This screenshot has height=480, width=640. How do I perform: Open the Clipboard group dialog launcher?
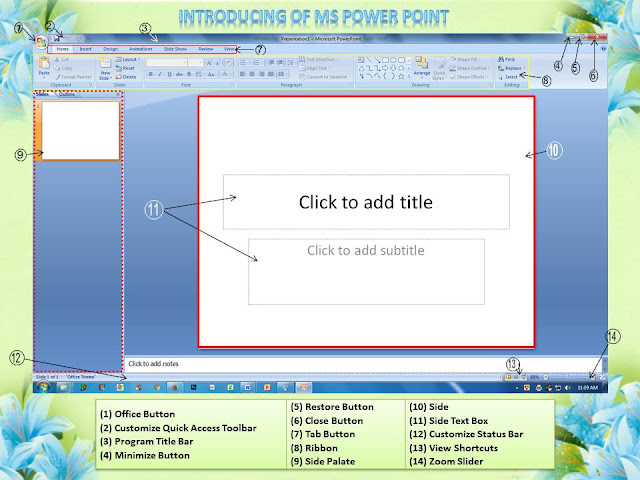click(91, 85)
